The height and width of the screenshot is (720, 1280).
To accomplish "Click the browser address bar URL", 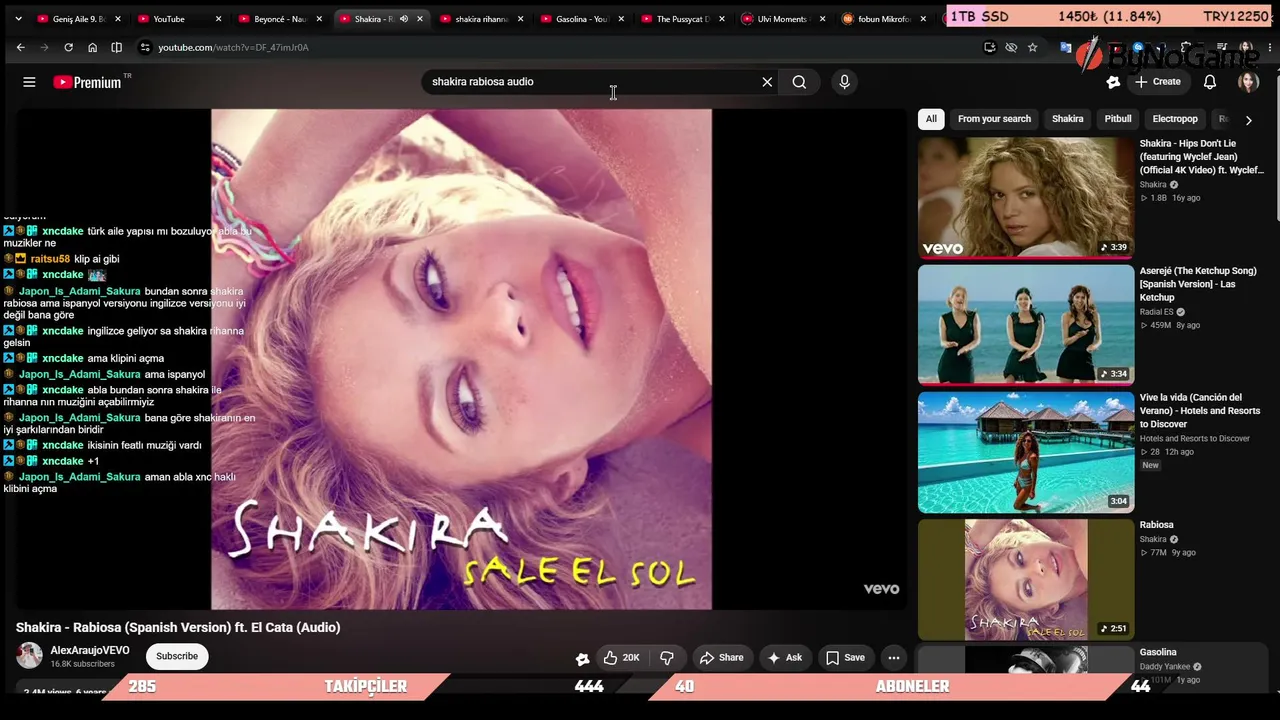I will pos(233,47).
